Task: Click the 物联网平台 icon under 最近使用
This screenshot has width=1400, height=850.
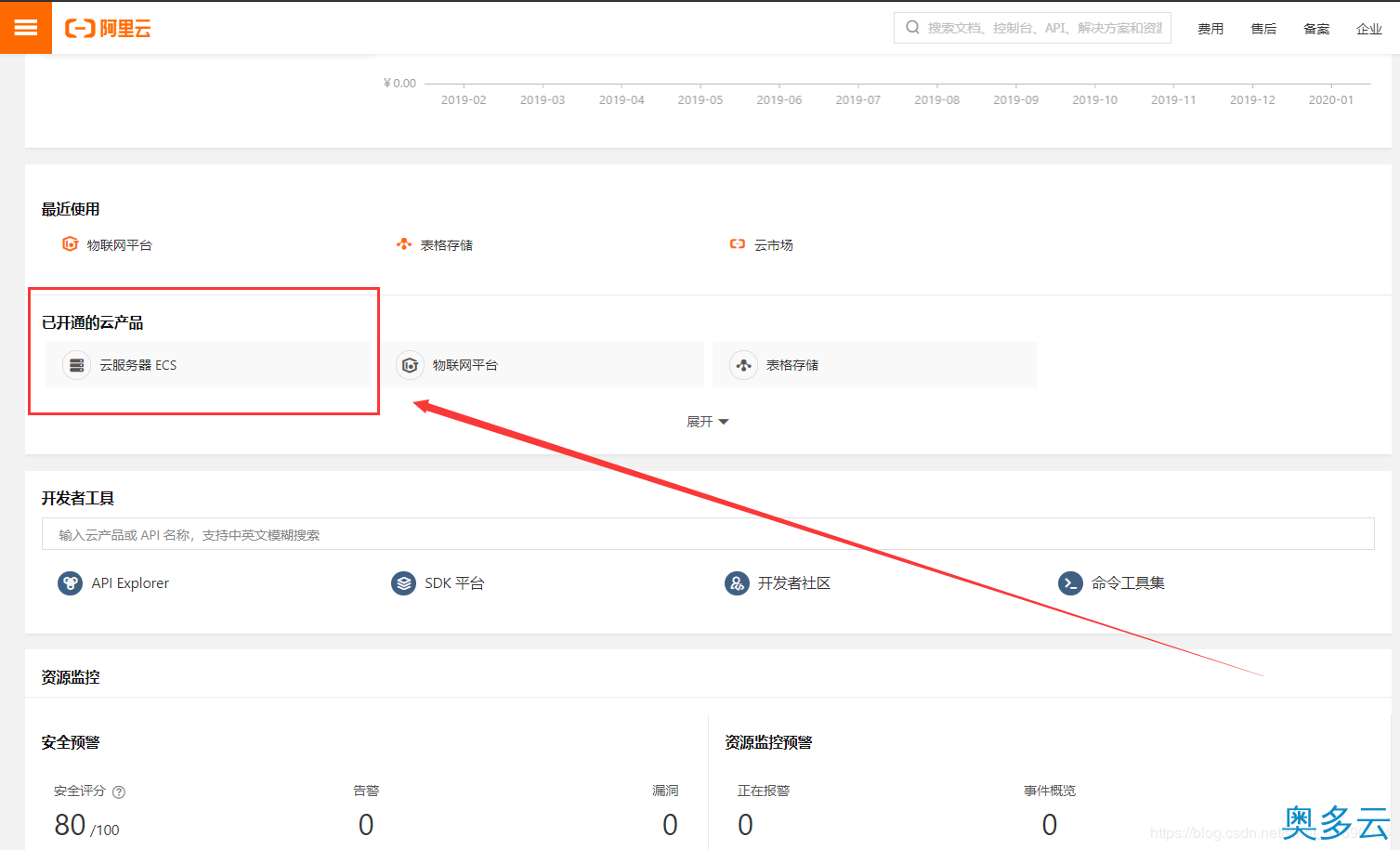Action: click(x=70, y=244)
